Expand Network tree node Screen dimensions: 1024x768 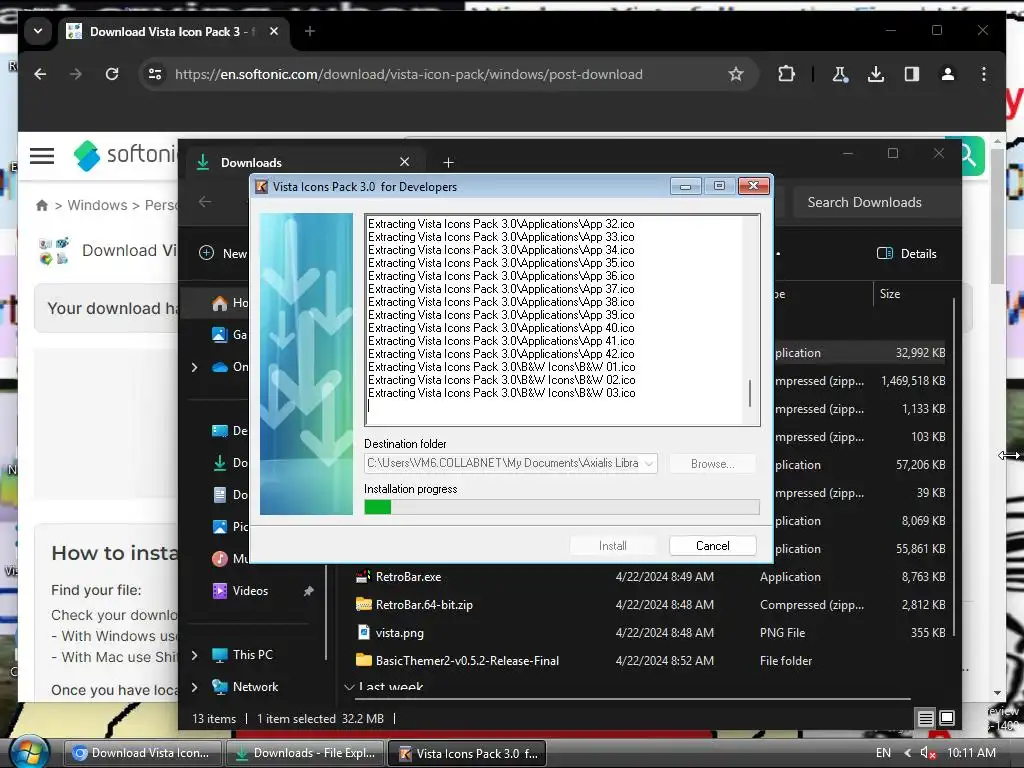[x=195, y=687]
